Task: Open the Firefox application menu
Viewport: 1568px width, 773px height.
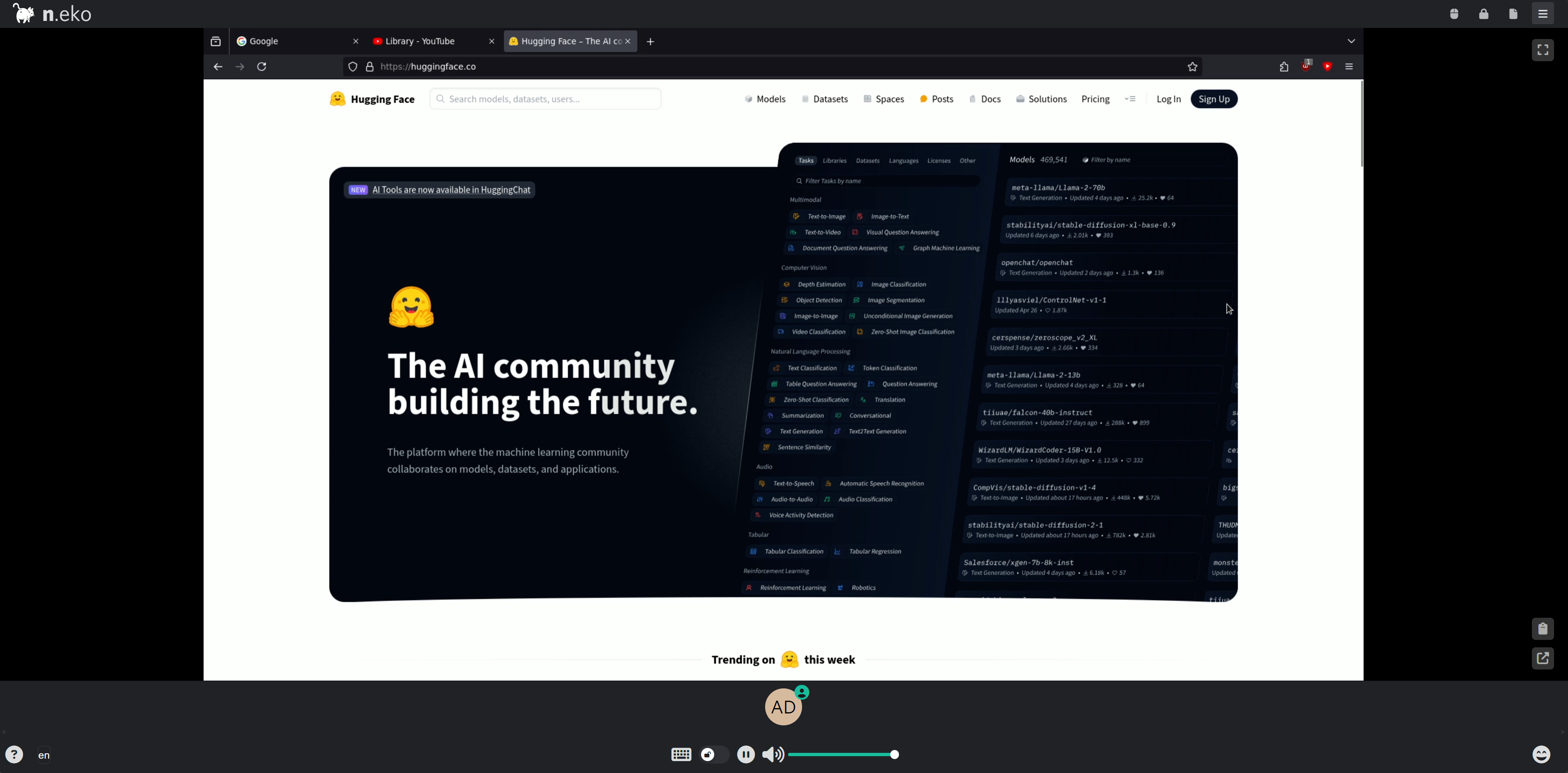Action: (1350, 67)
